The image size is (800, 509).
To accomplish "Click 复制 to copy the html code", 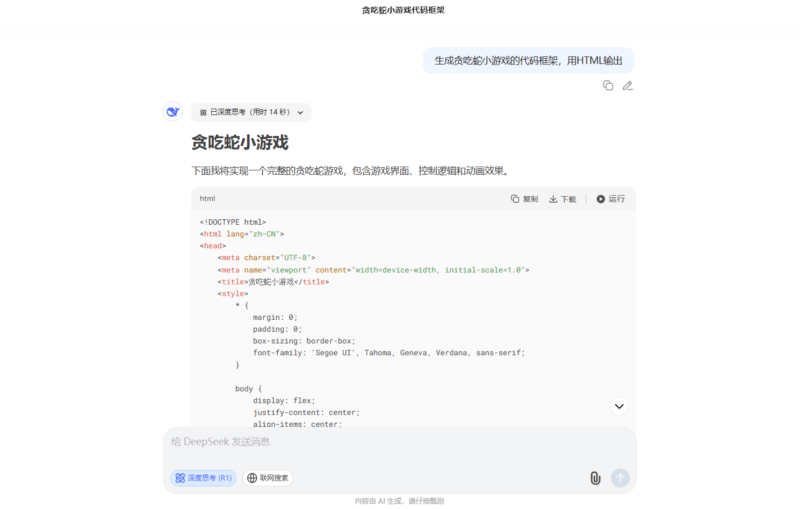I will click(524, 199).
